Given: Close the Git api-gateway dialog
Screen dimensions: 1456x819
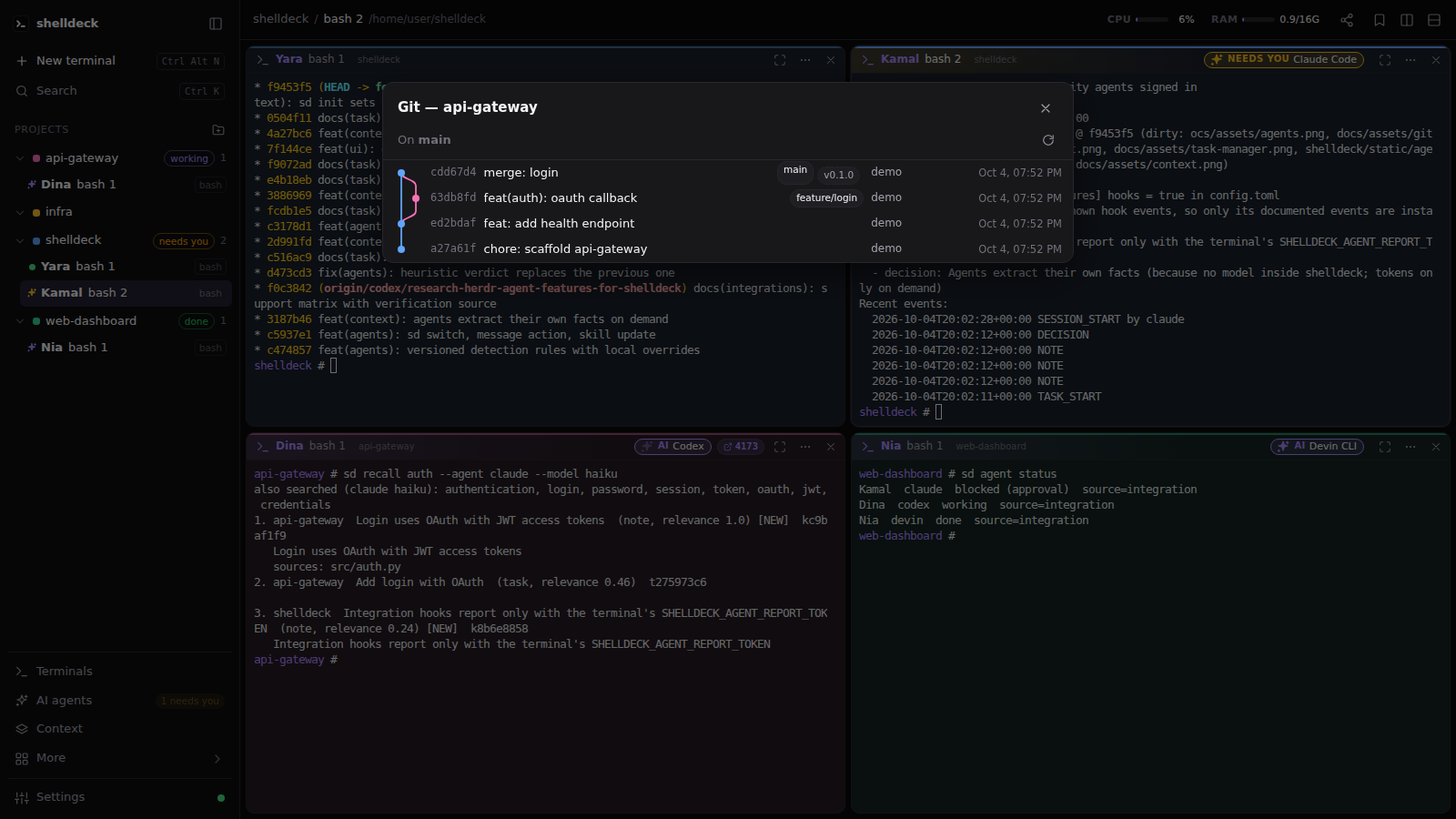Looking at the screenshot, I should coord(1046,108).
